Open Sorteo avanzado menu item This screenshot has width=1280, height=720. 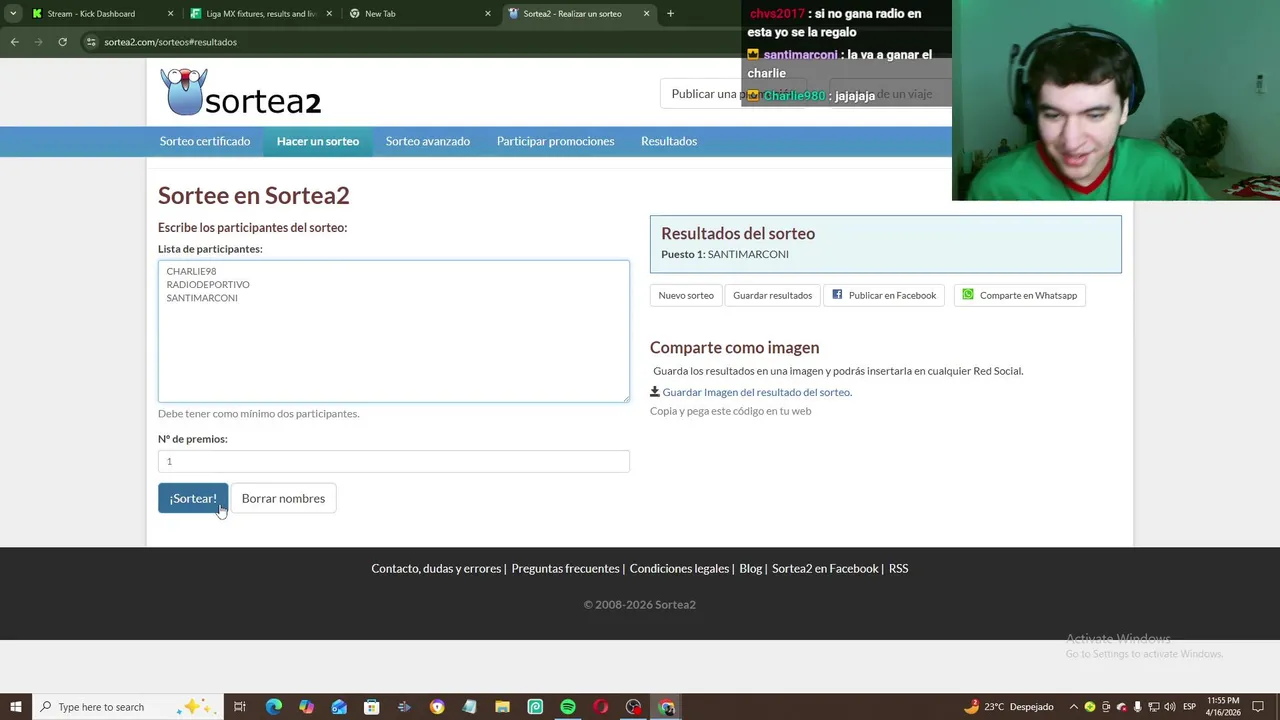coord(428,141)
